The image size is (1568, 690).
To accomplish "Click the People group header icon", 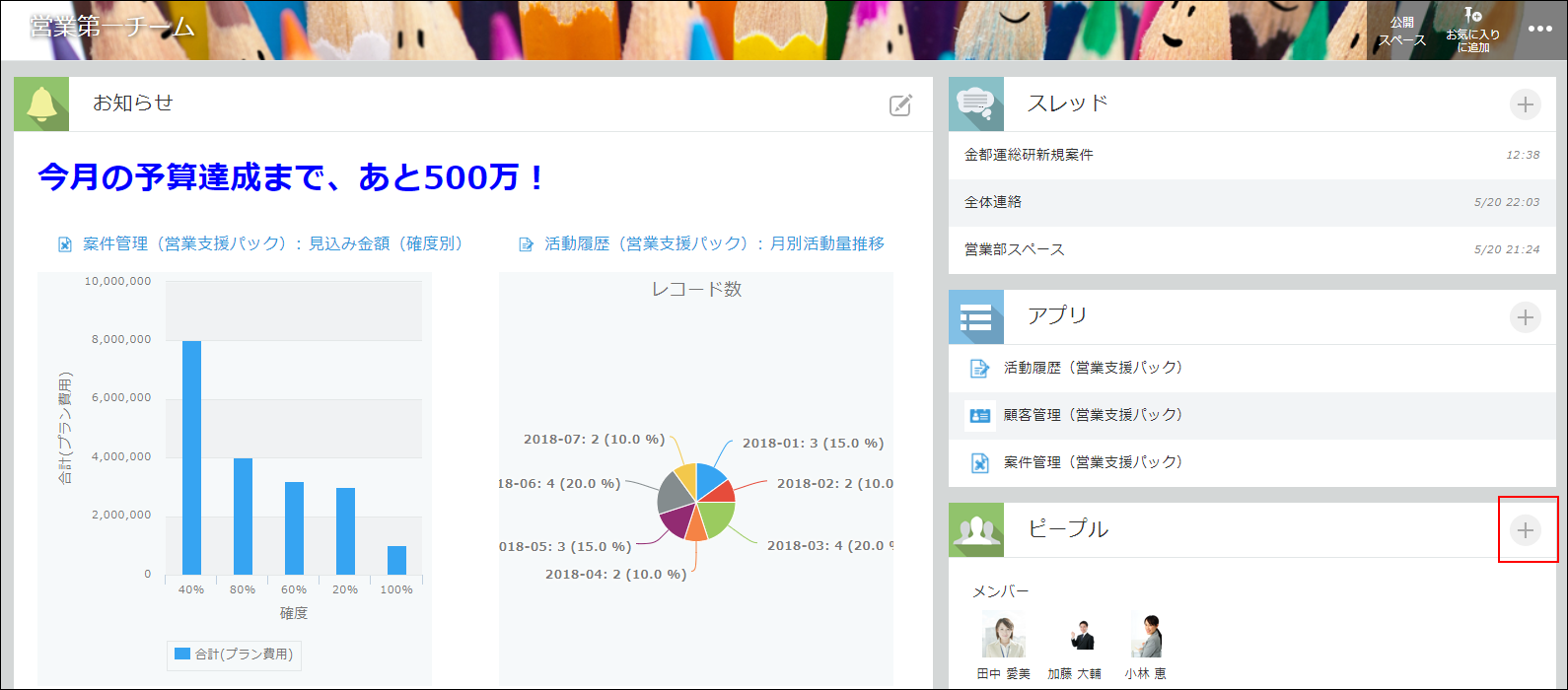I will 976,530.
